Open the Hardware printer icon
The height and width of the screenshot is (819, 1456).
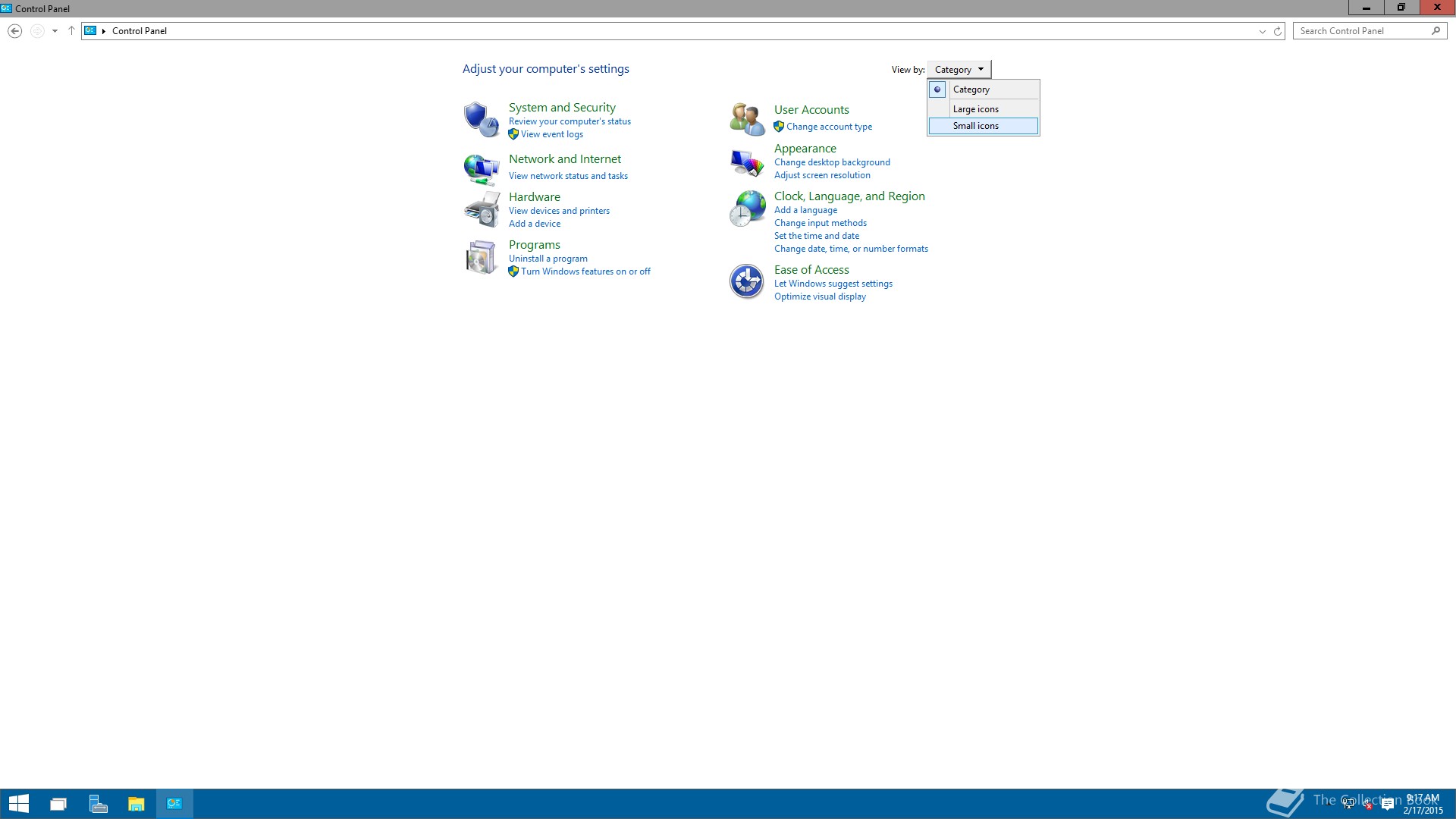[481, 209]
